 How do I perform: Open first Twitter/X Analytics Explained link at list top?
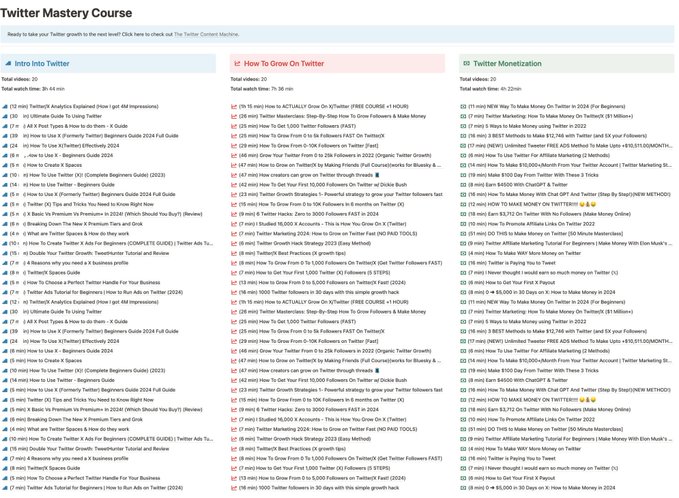tap(84, 106)
